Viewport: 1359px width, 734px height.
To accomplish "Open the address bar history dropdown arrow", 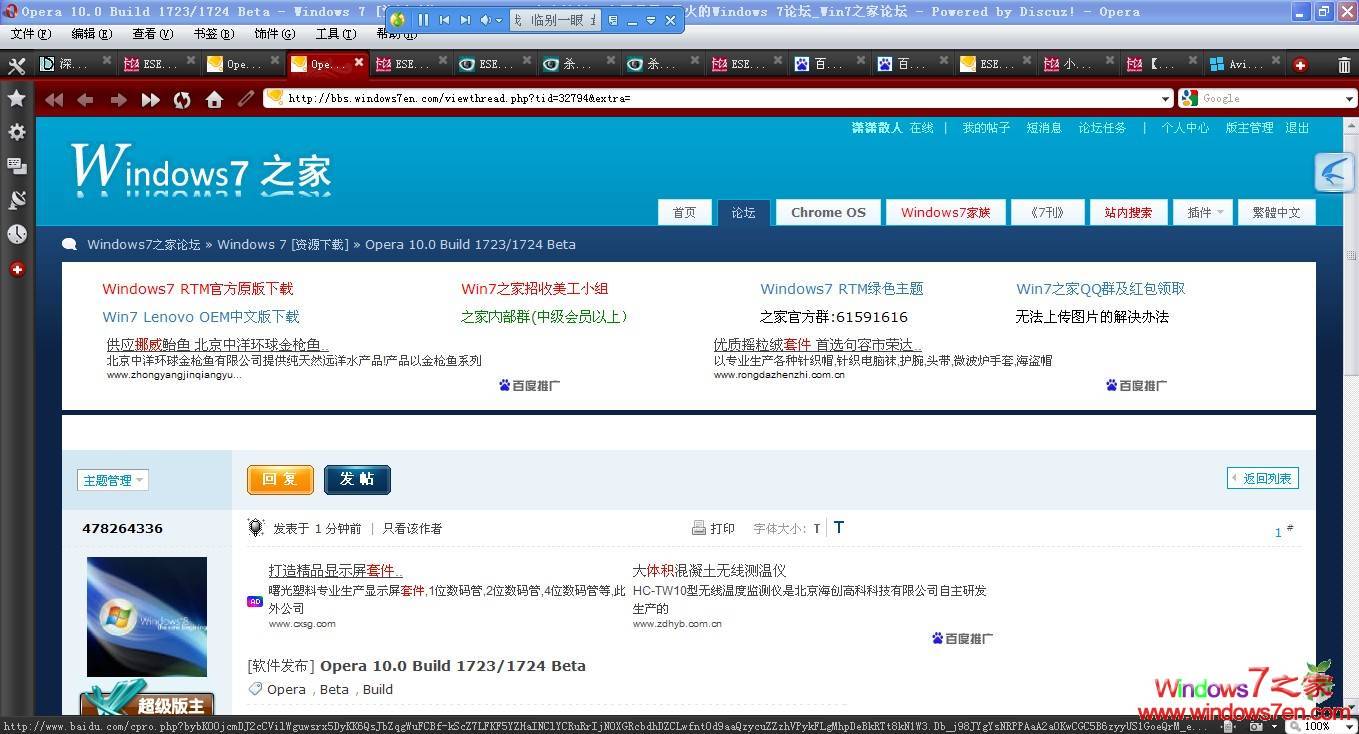I will (1166, 98).
